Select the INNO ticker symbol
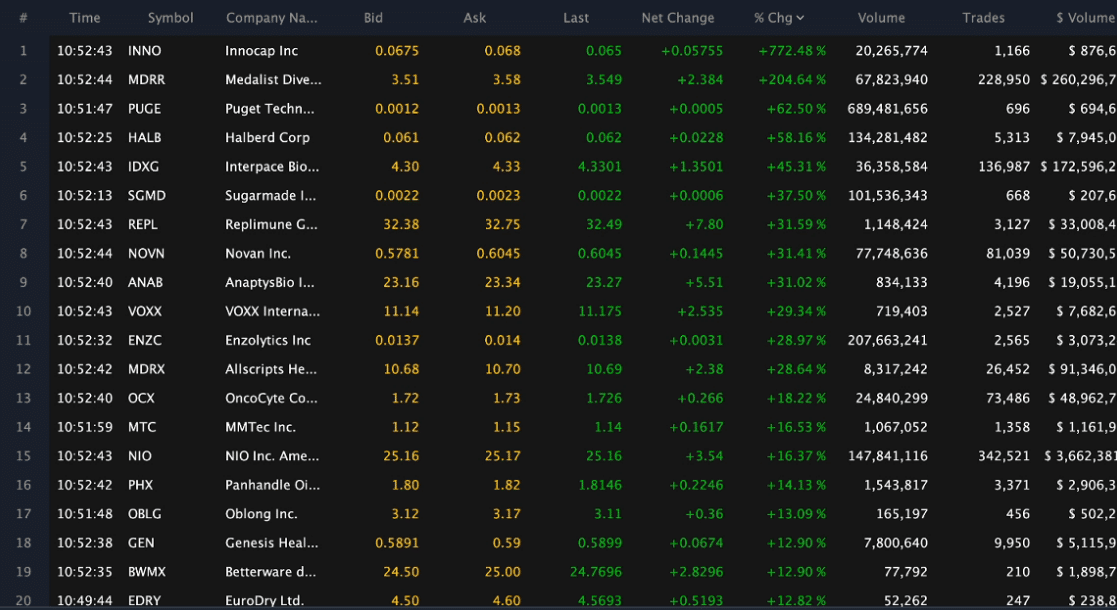 pyautogui.click(x=145, y=51)
